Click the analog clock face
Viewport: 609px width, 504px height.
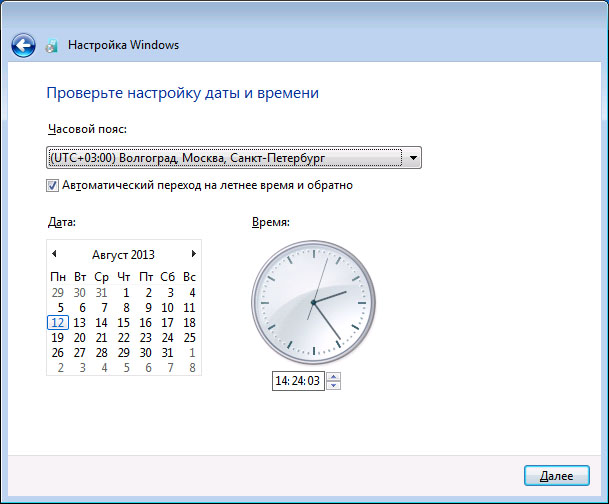(312, 301)
